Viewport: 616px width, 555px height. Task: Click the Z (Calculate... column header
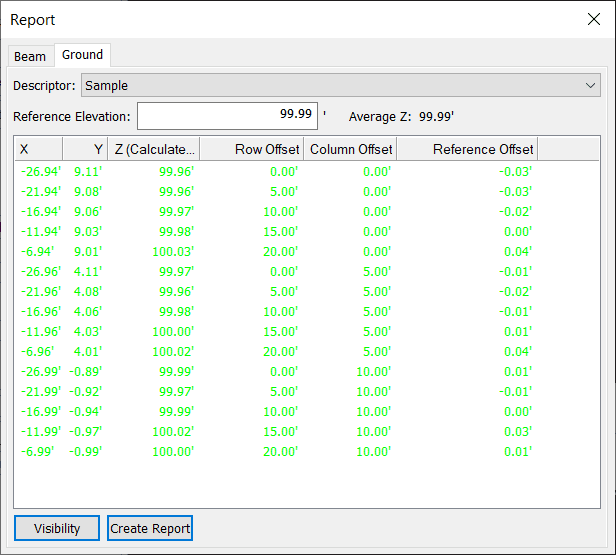pos(154,149)
